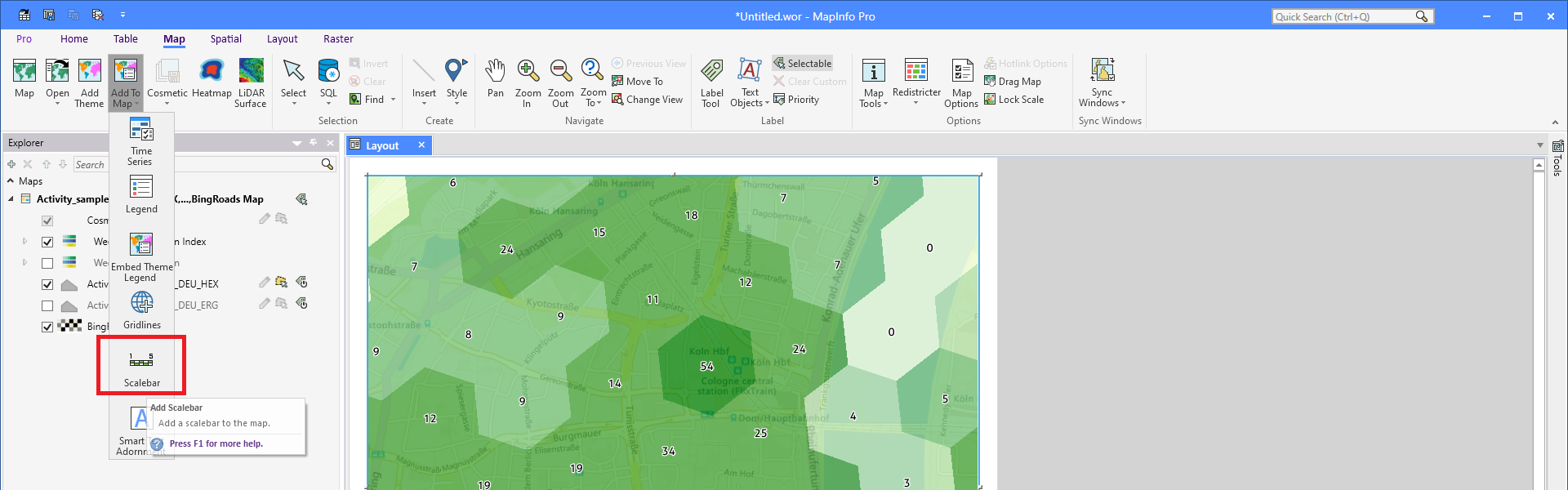
Task: Toggle the DEU_HEX layer visibility checkbox
Action: (47, 284)
